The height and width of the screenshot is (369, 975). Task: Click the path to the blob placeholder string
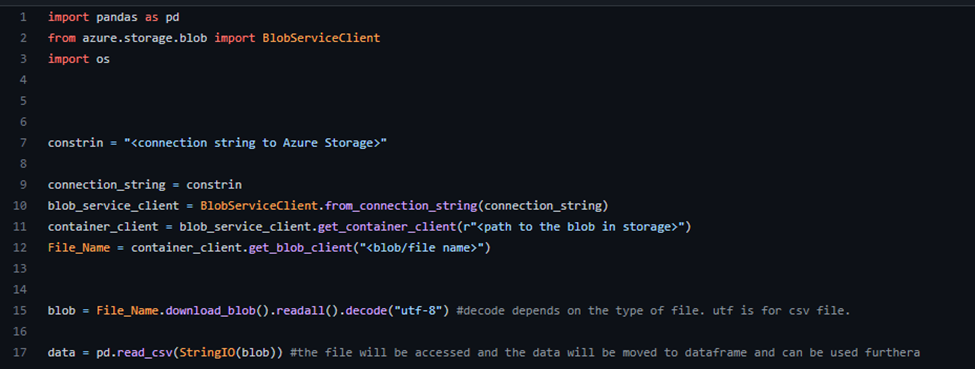click(573, 227)
